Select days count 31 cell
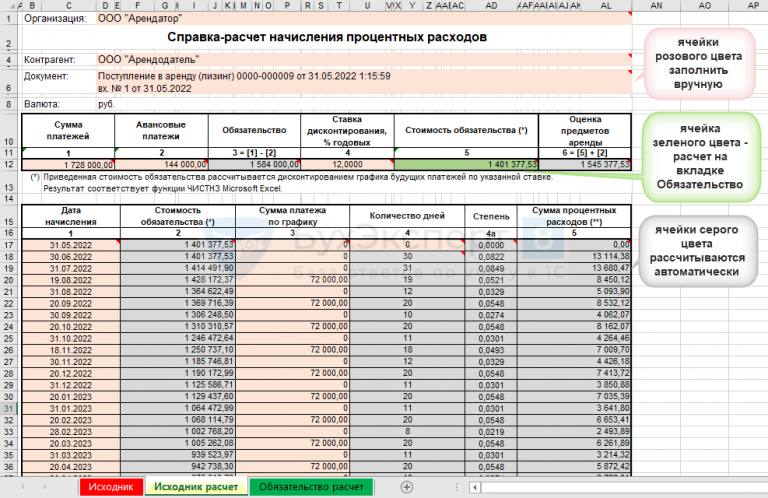This screenshot has width=768, height=498. (407, 268)
